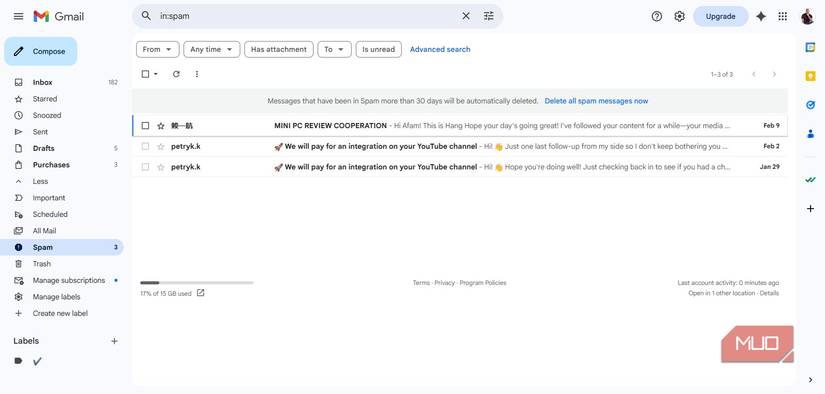Open the From filter dropdown

157,49
